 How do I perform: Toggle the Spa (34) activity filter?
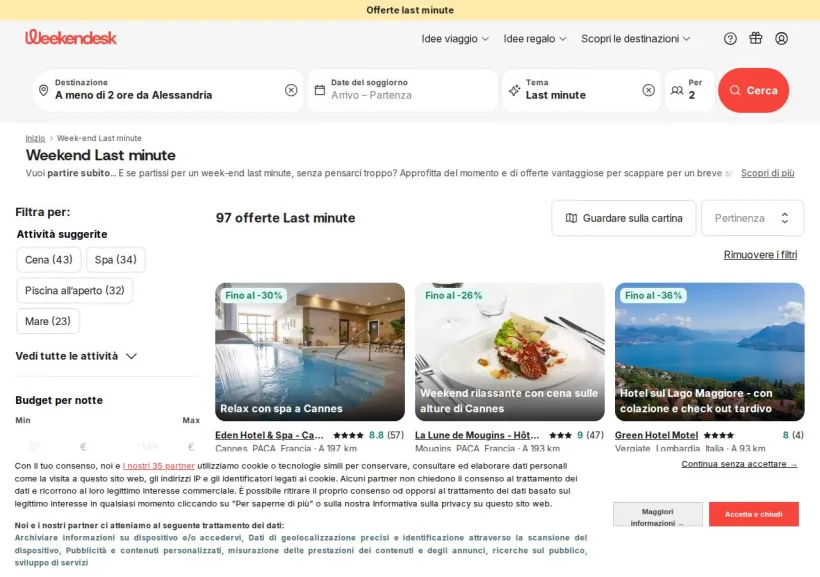click(116, 260)
